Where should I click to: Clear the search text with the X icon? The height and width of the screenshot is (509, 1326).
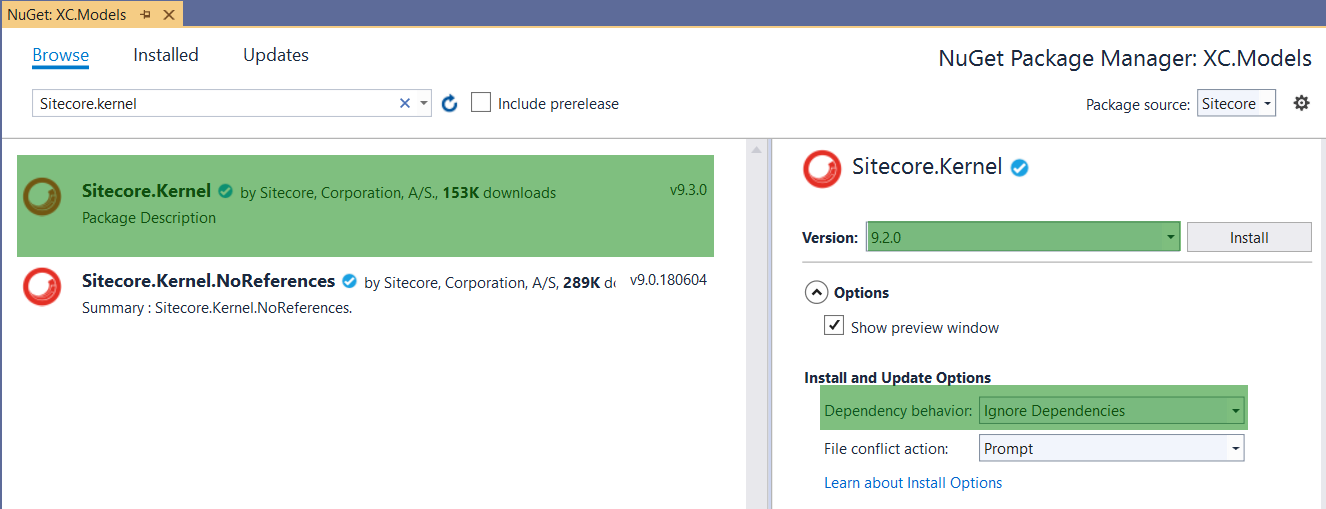point(405,103)
